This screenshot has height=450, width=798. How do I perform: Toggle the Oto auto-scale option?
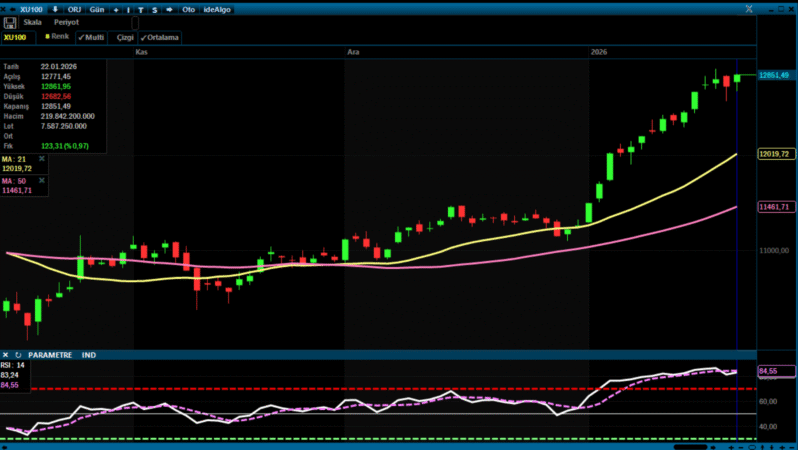pos(187,9)
